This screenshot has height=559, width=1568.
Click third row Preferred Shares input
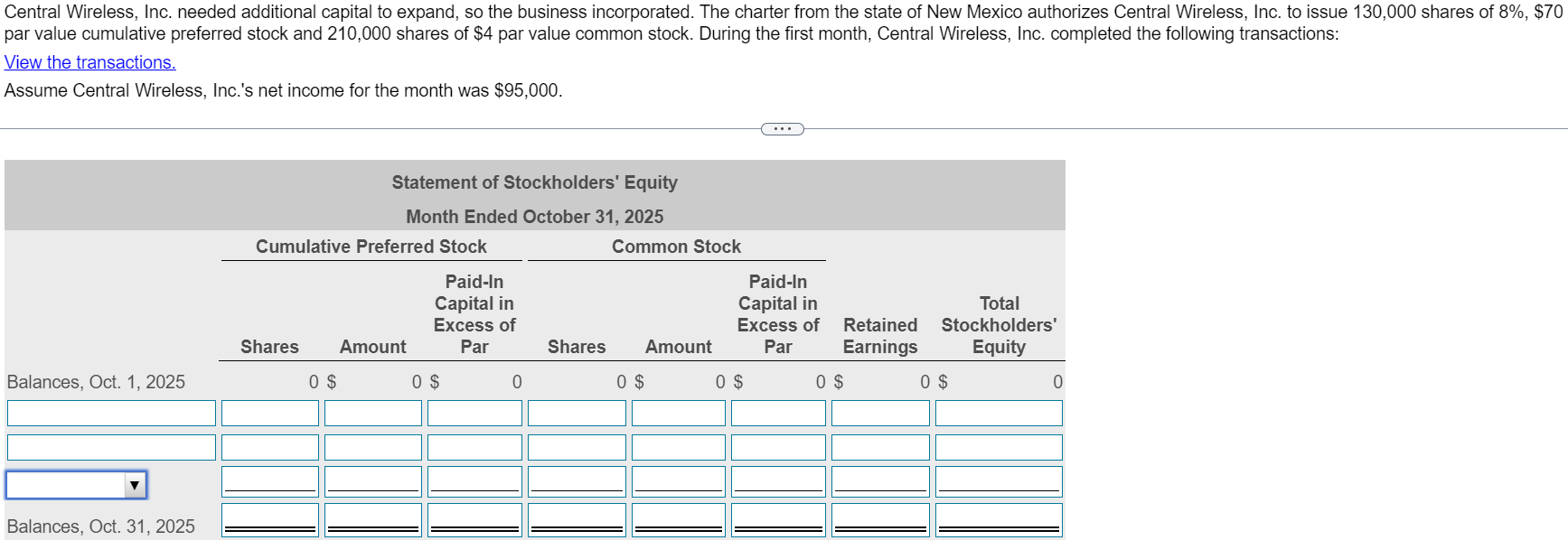click(270, 482)
